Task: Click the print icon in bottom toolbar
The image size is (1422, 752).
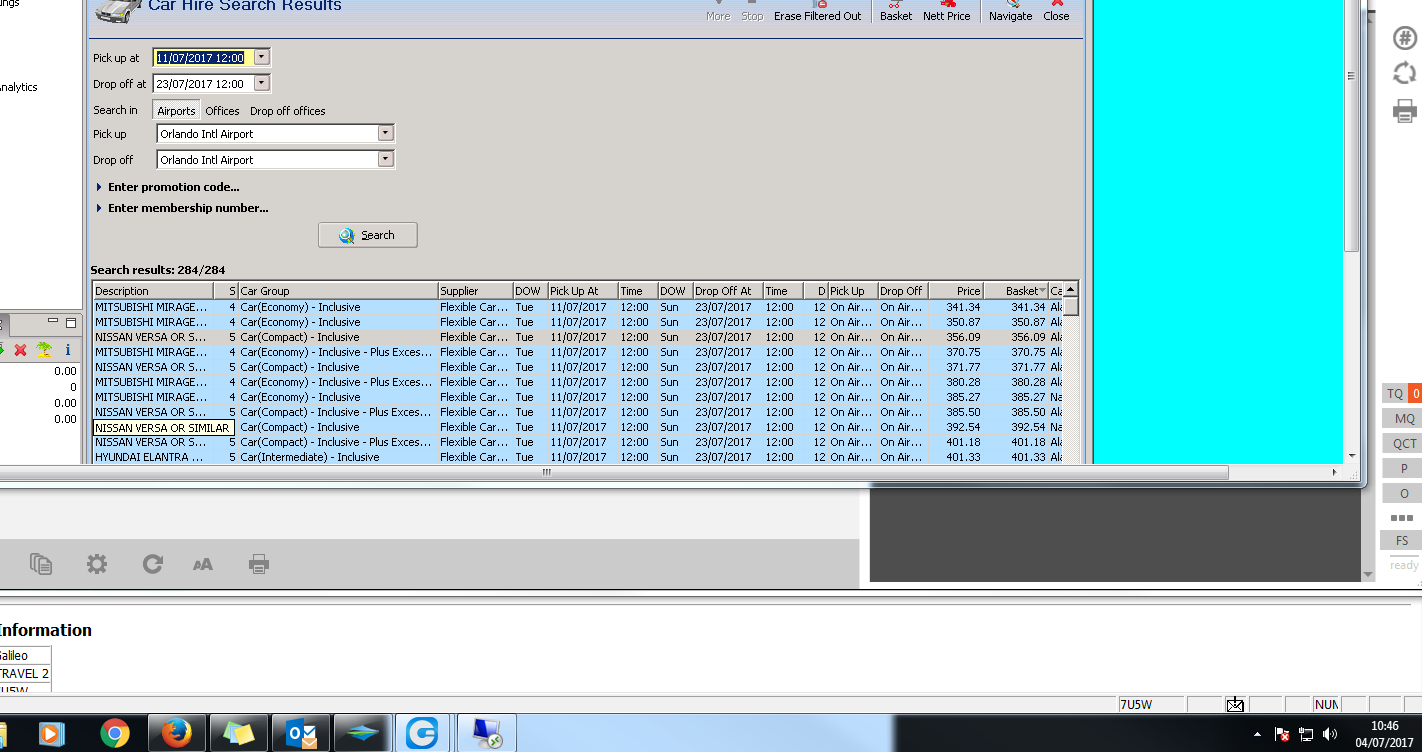Action: click(x=259, y=564)
